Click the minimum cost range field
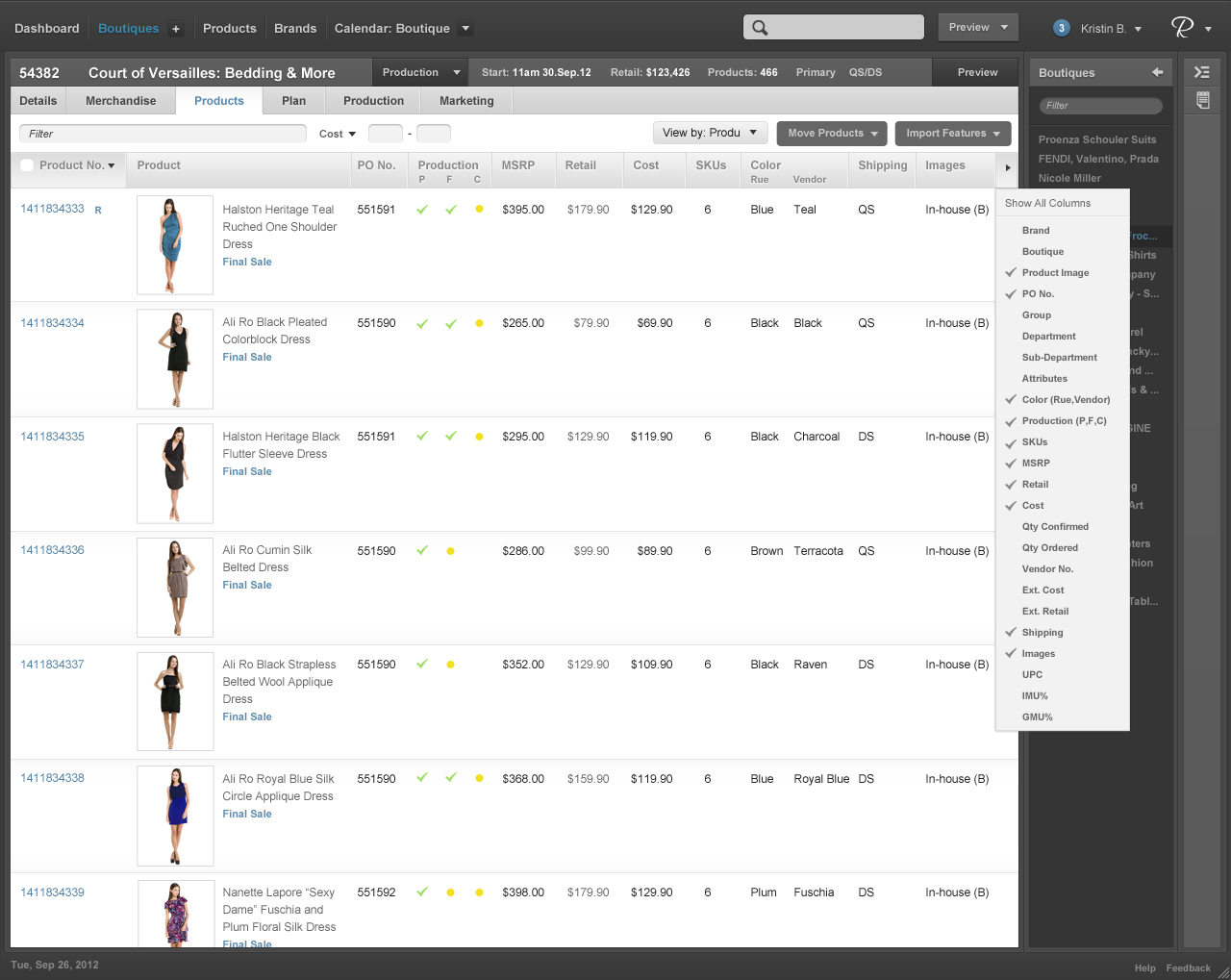1231x980 pixels. (x=385, y=134)
